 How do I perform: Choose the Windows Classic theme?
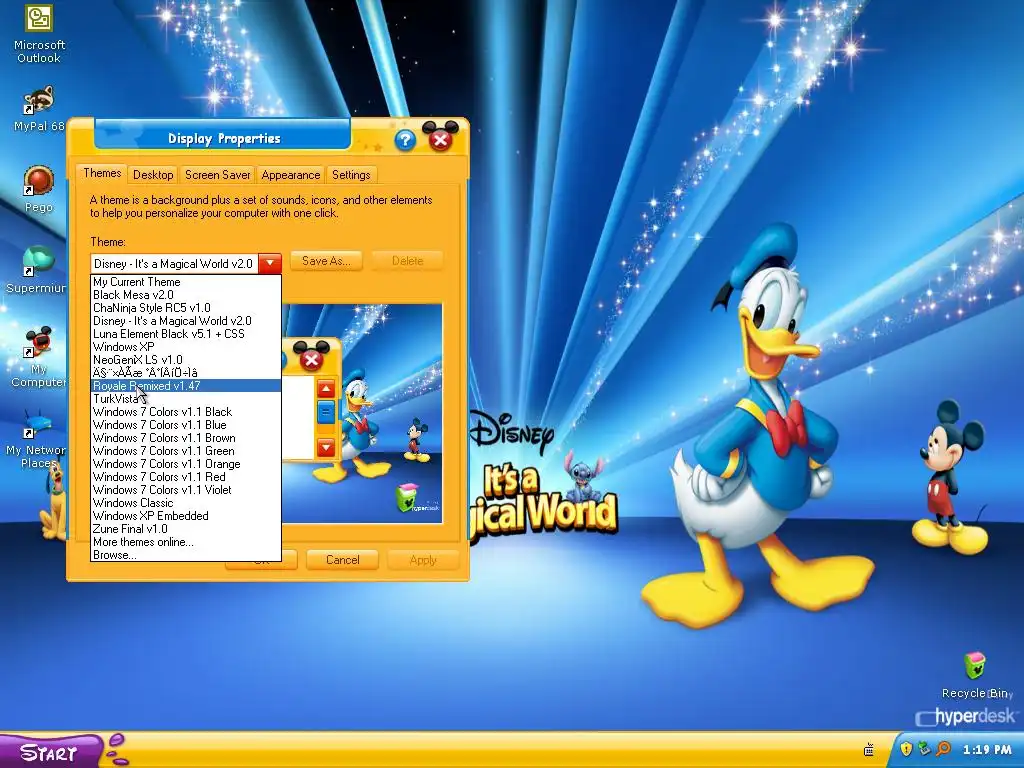(x=186, y=503)
